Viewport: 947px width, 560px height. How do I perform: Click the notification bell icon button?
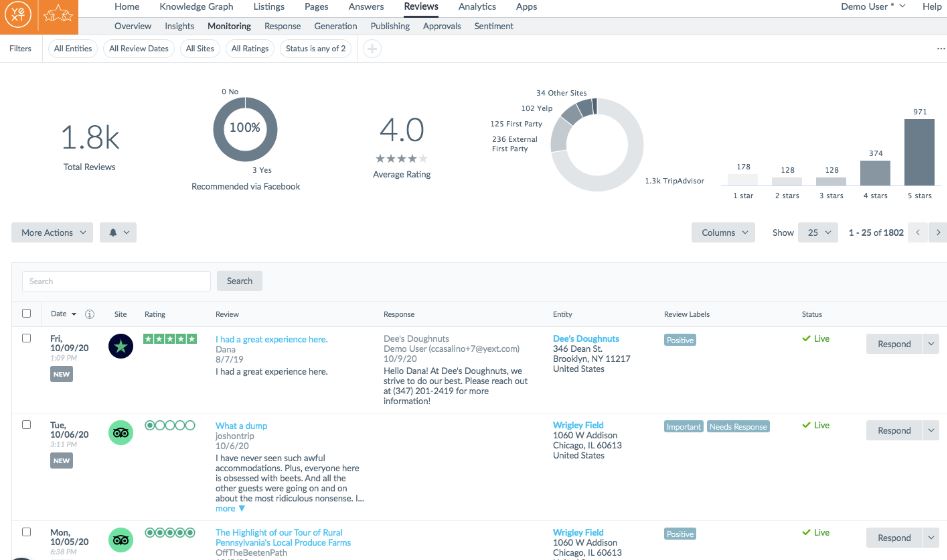(118, 233)
